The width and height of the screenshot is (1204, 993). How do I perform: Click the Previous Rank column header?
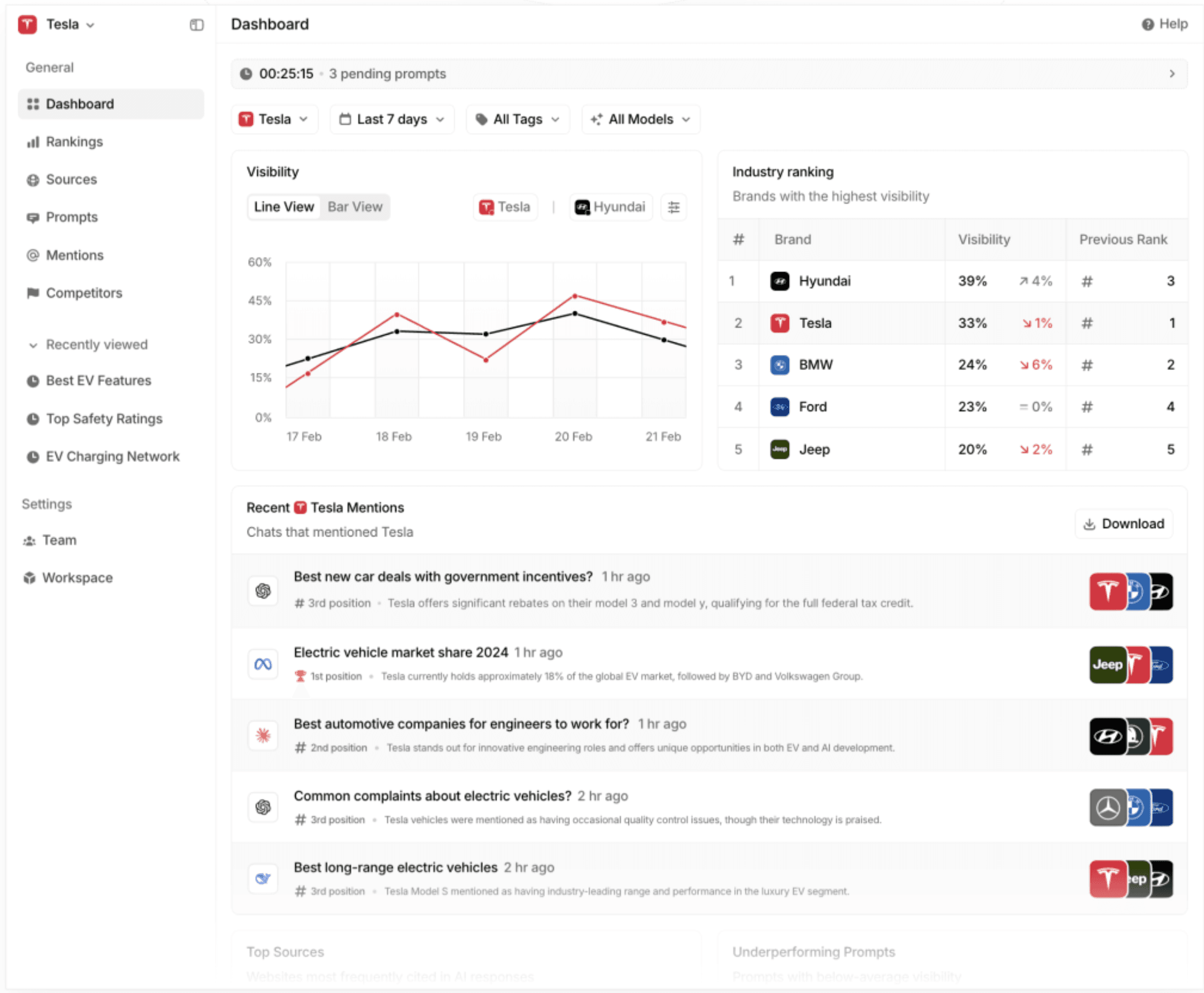tap(1123, 240)
